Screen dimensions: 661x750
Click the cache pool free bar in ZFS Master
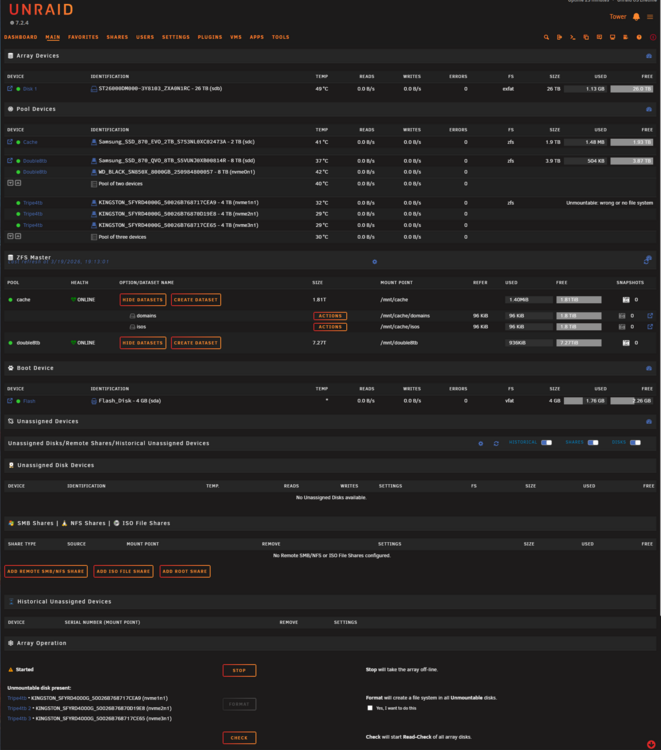point(579,300)
